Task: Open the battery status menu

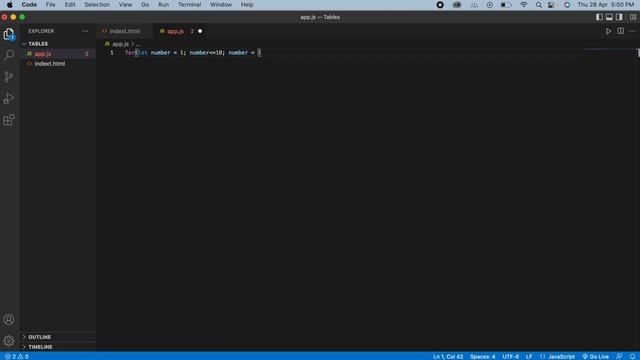Action: 506,5
